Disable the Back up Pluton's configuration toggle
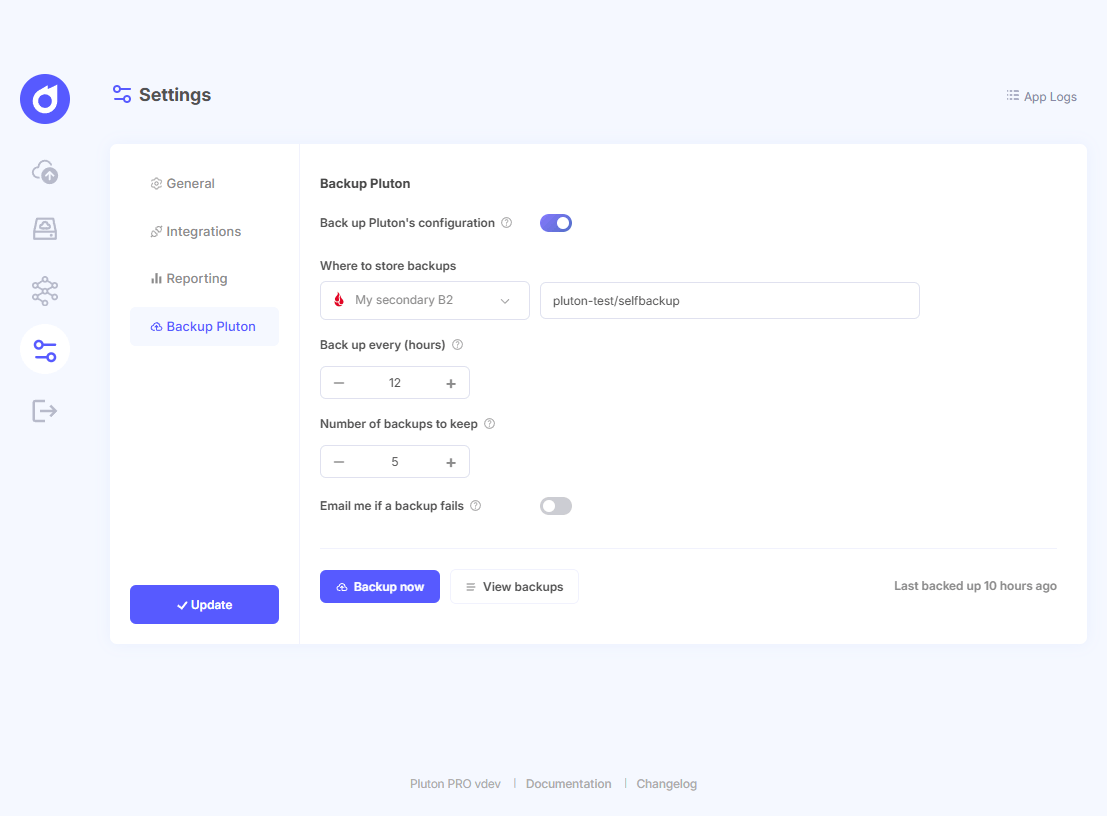The width and height of the screenshot is (1107, 816). pyautogui.click(x=556, y=223)
